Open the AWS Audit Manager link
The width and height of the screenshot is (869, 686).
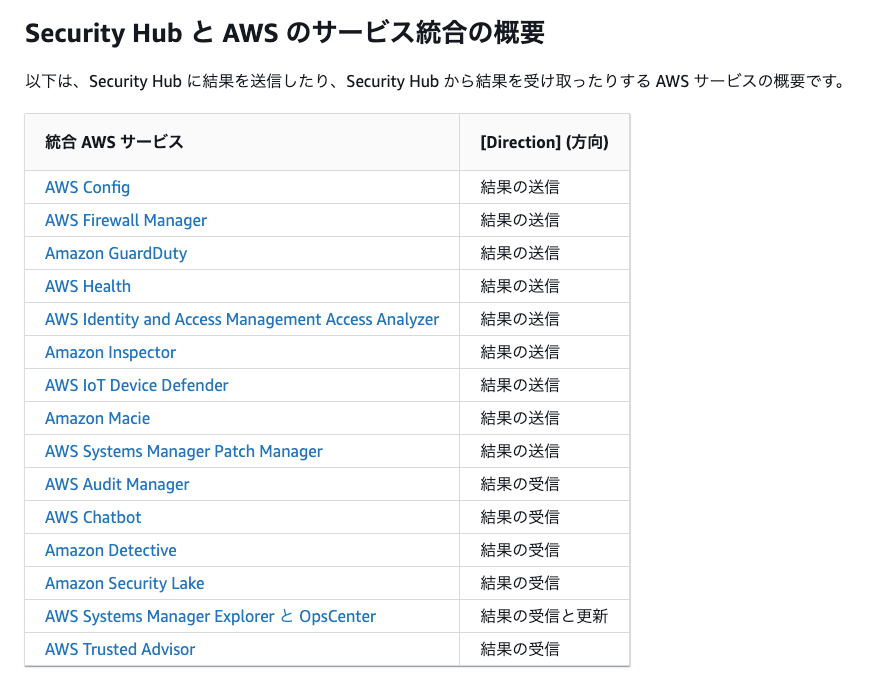coord(117,484)
